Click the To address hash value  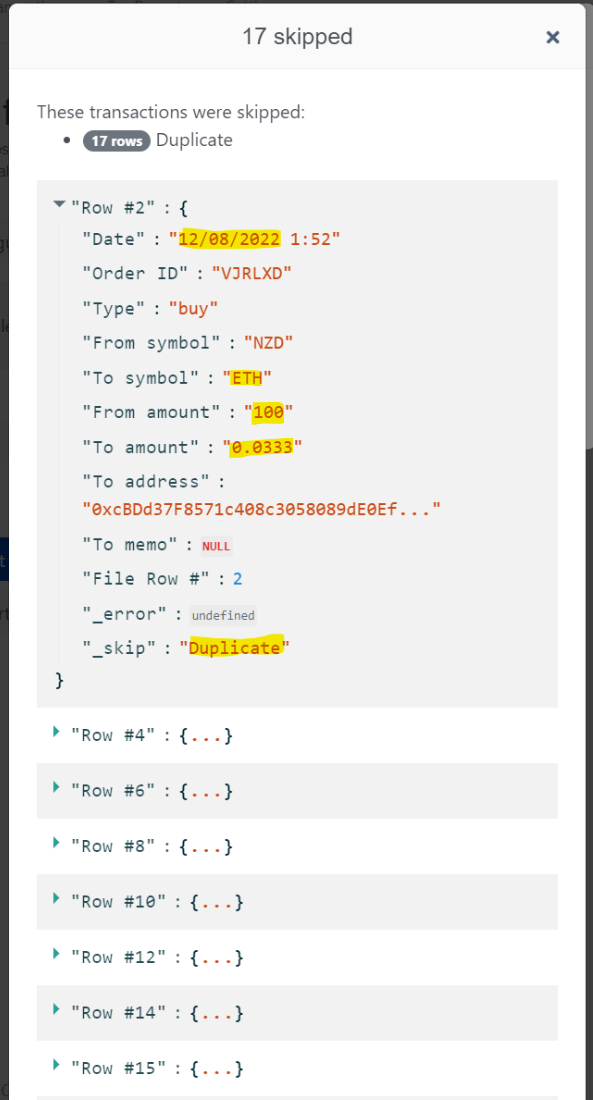pyautogui.click(x=262, y=509)
